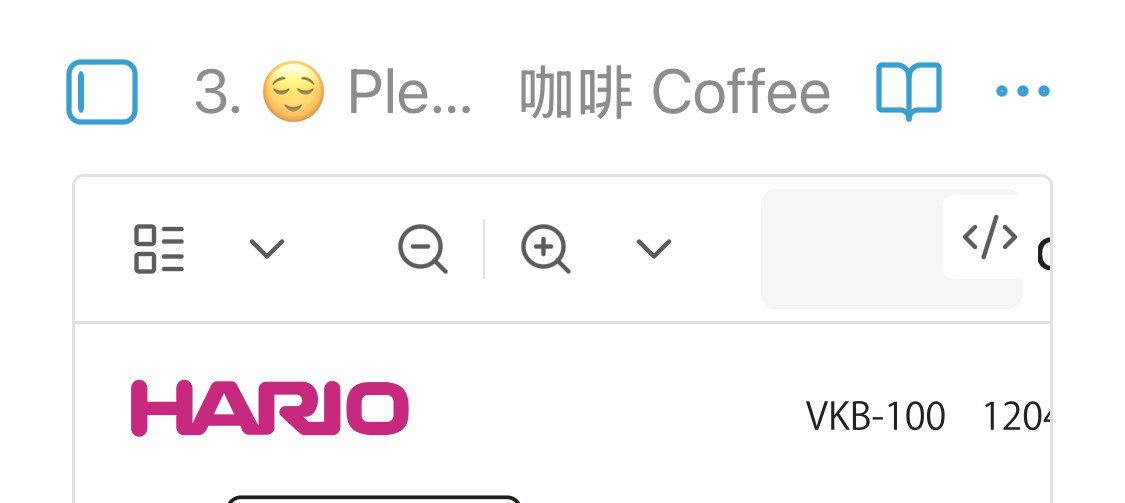Open the "3. Ple..." parent breadcrumb
Screen dimensions: 1125x503
333,92
